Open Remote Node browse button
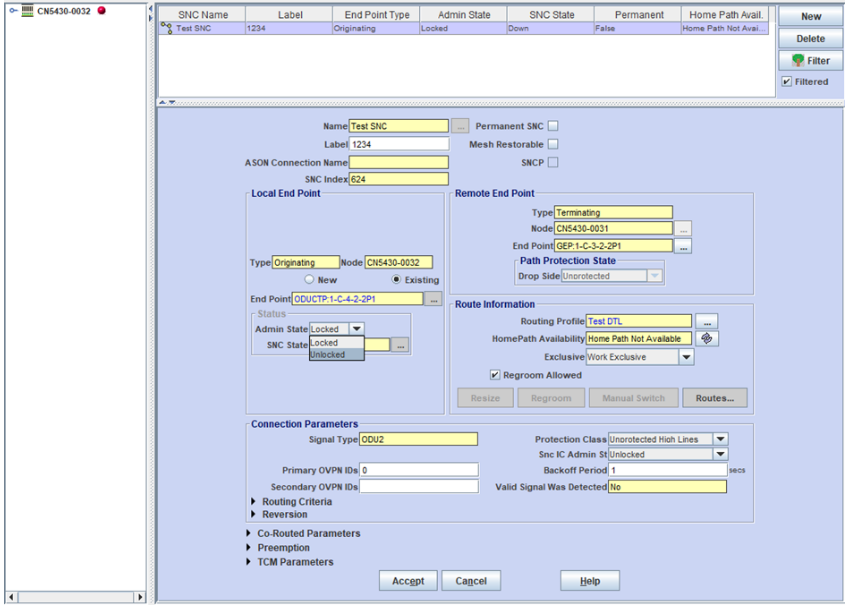Screen dimensions: 848x606 pos(684,229)
